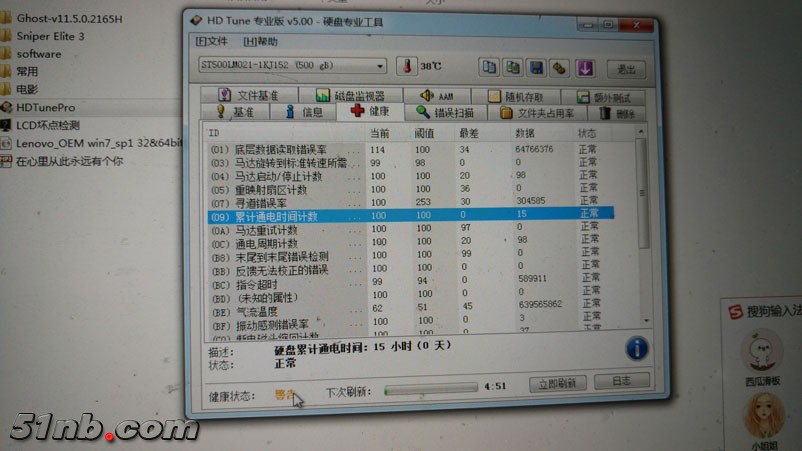Open the HDTunePro folder on desktop
Viewport: 802px width, 451px height.
click(x=46, y=107)
